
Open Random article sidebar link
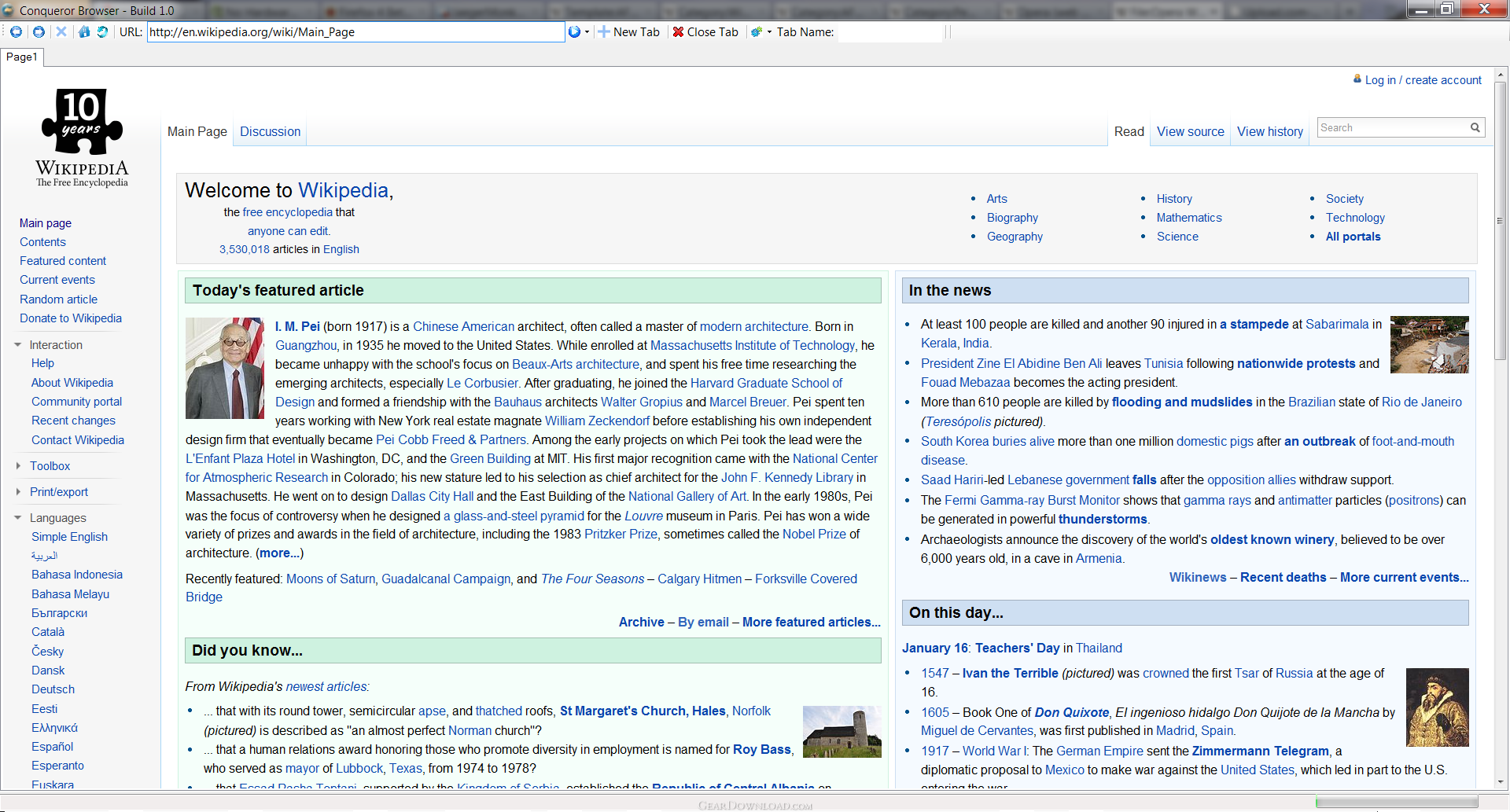(58, 299)
